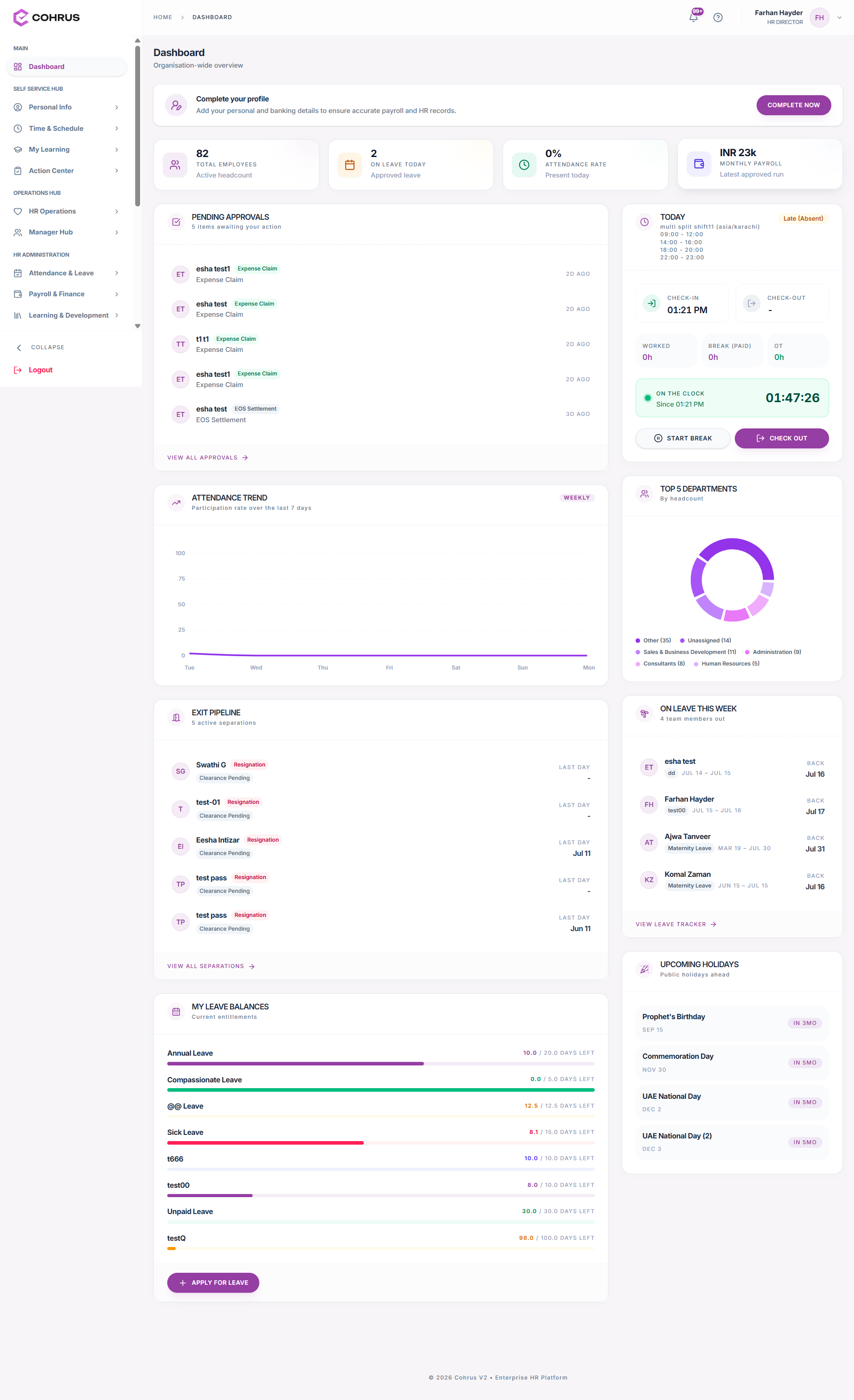Click the Time & Schedule clock icon

point(18,129)
